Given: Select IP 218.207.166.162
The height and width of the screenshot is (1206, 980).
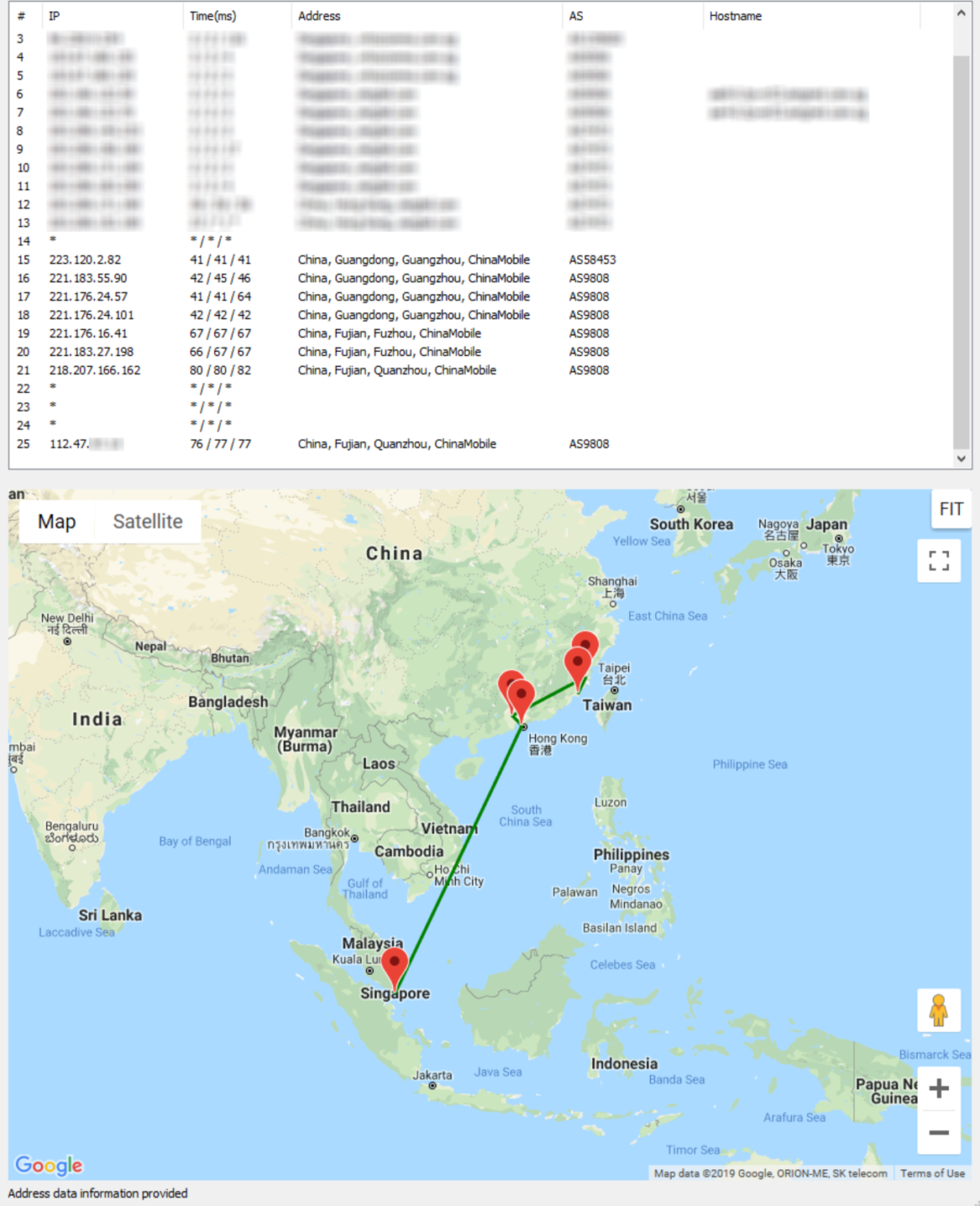Looking at the screenshot, I should pos(95,370).
